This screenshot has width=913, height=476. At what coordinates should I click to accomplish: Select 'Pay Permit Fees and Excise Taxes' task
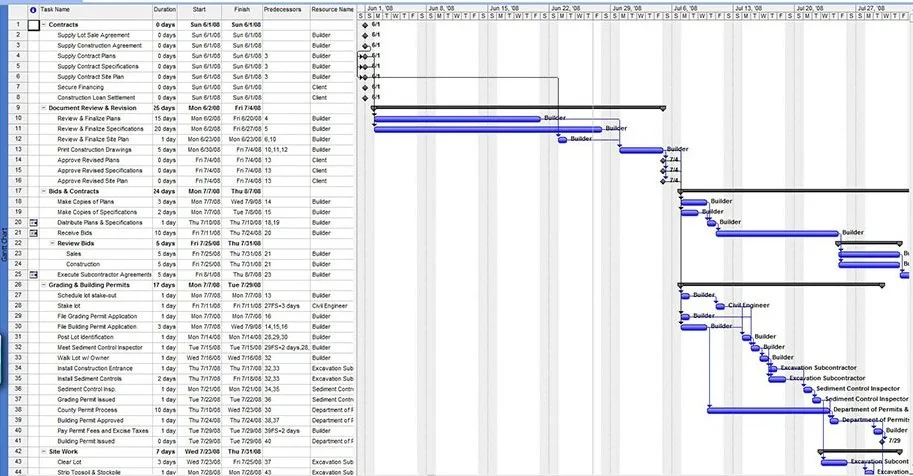tap(102, 431)
